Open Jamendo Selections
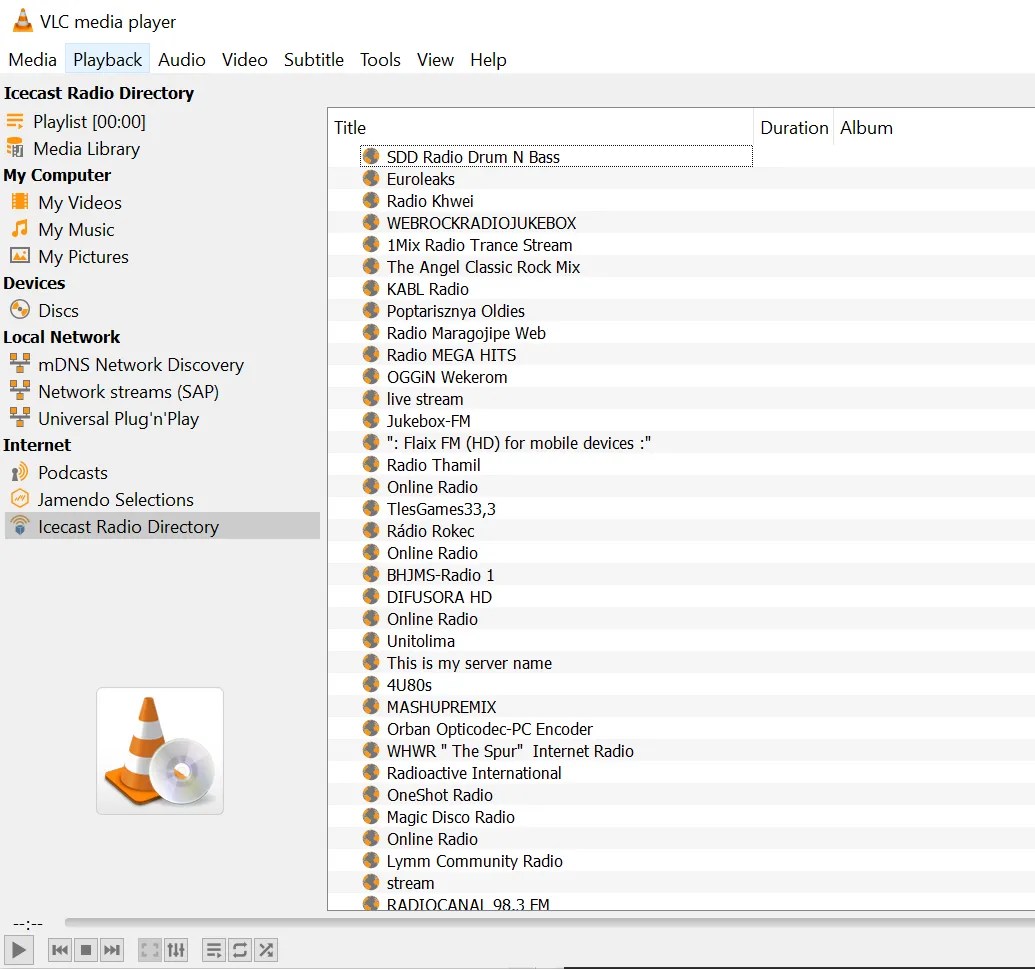This screenshot has width=1035, height=969. pos(115,499)
